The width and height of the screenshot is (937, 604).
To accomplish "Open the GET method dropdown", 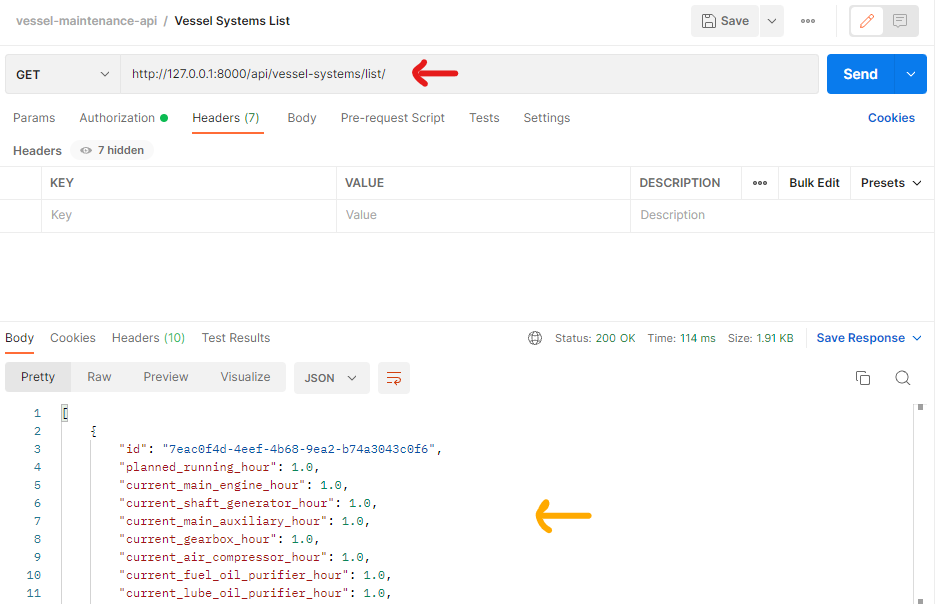I will (x=62, y=74).
